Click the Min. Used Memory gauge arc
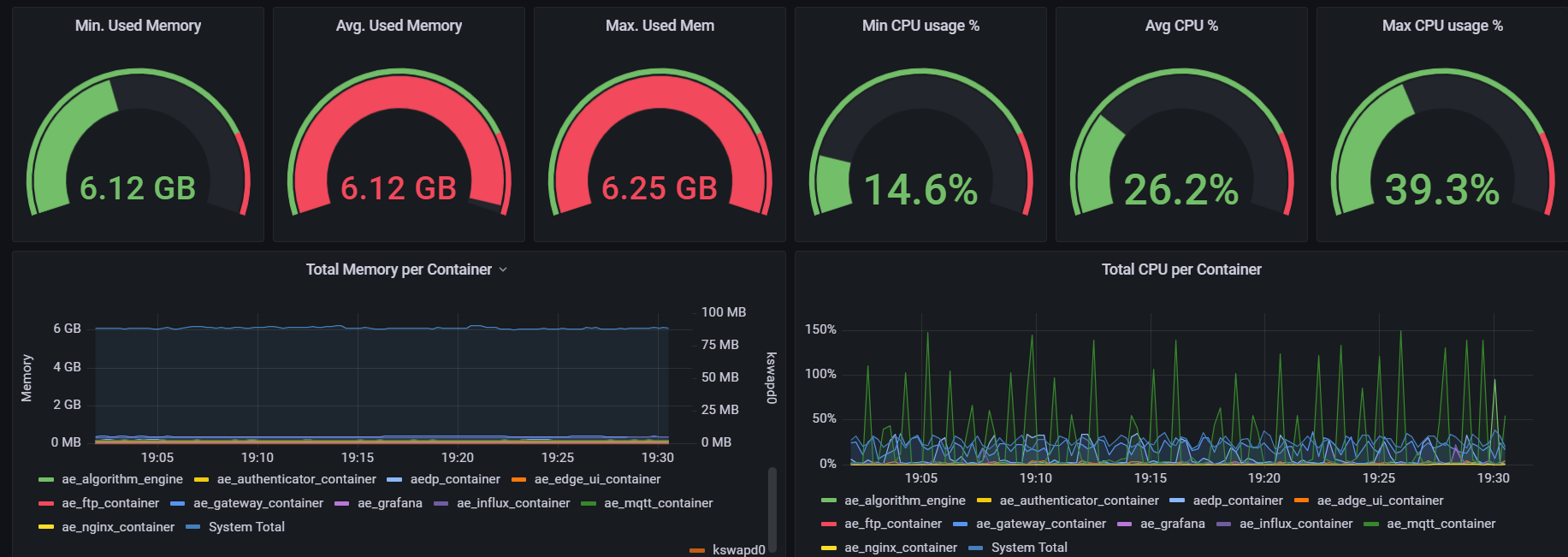Image resolution: width=1568 pixels, height=557 pixels. pyautogui.click(x=138, y=142)
